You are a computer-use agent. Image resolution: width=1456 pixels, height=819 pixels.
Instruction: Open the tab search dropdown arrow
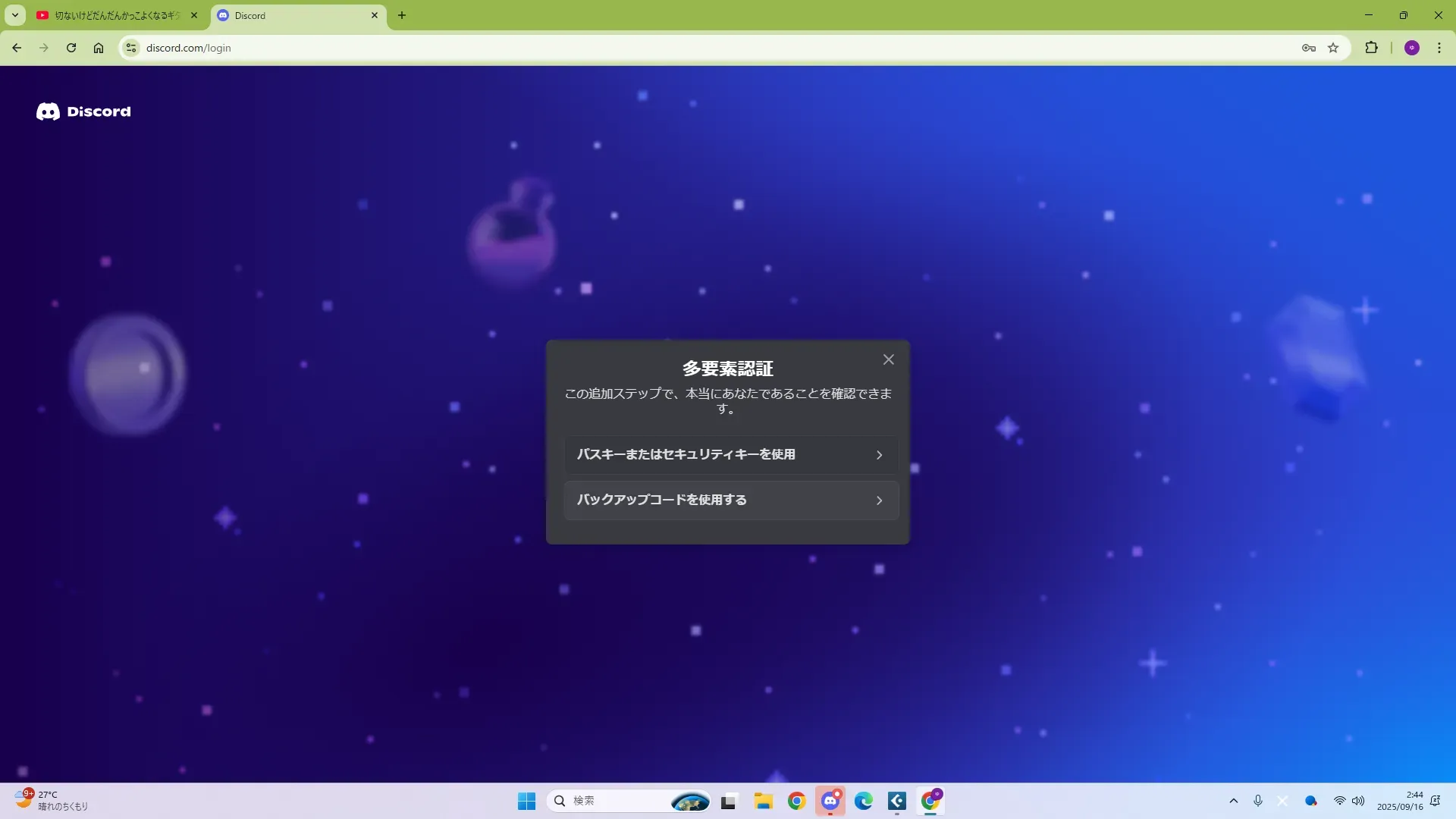[x=15, y=15]
